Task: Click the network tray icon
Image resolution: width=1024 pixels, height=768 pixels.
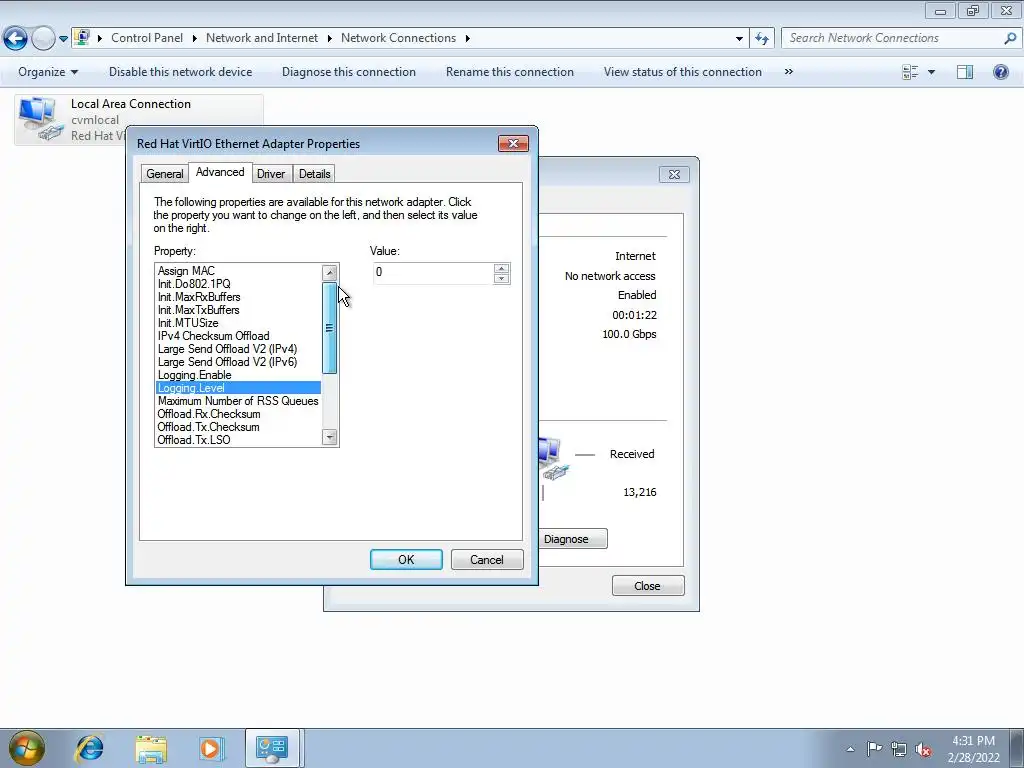Action: coord(899,749)
